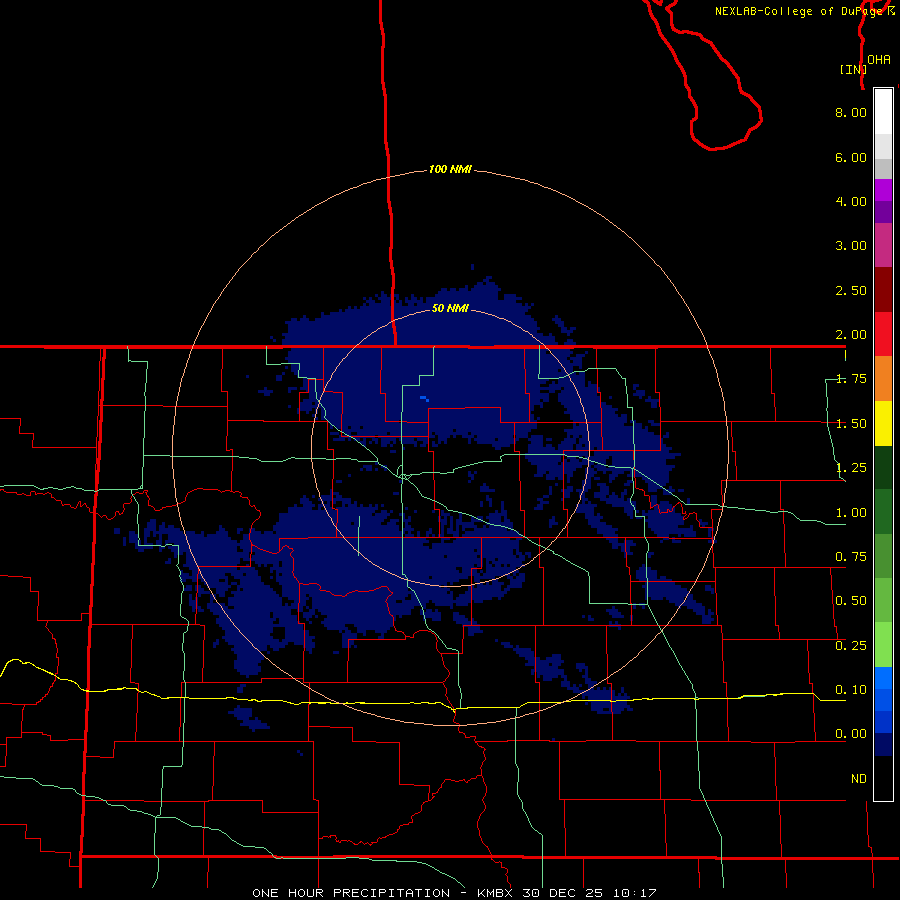Click the KMBX radar site identifier
This screenshot has width=900, height=900.
click(495, 893)
